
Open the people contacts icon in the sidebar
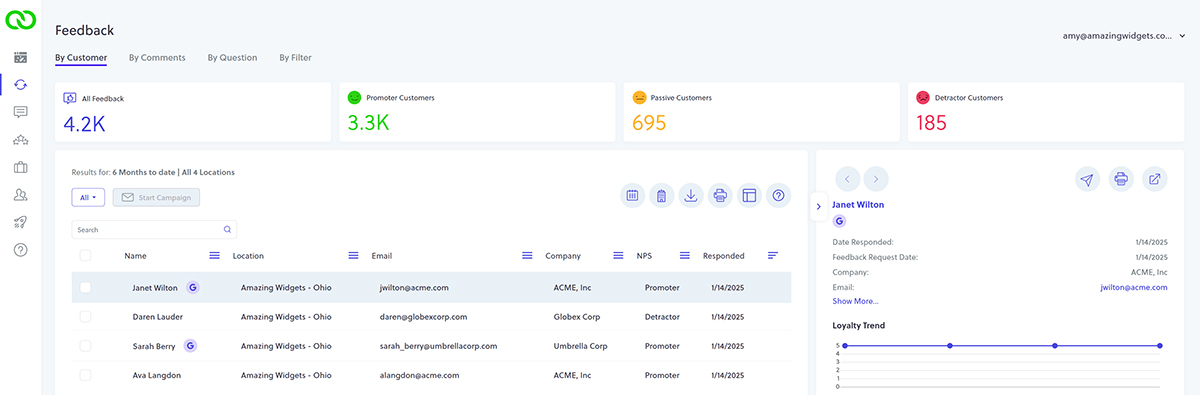point(20,195)
